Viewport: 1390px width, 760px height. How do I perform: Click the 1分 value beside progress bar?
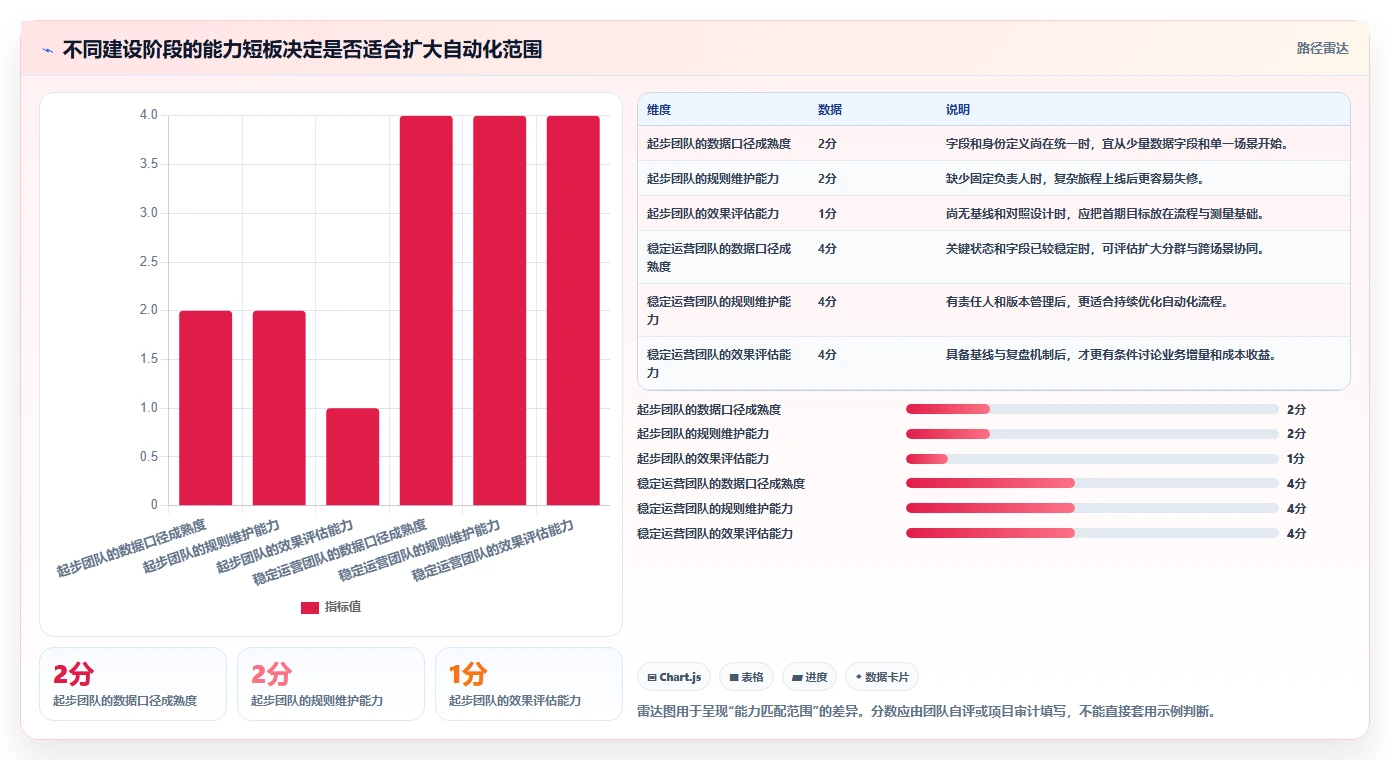pyautogui.click(x=1296, y=459)
